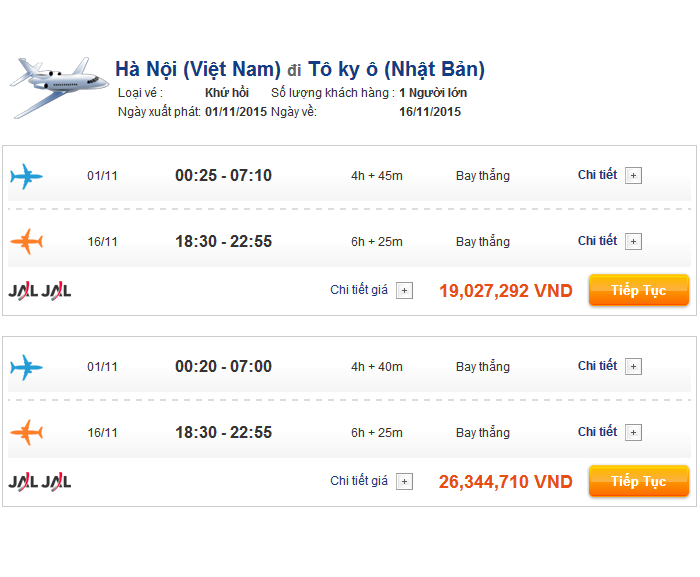
Task: Show price details for 26,344,710 VND fare
Action: [x=404, y=481]
